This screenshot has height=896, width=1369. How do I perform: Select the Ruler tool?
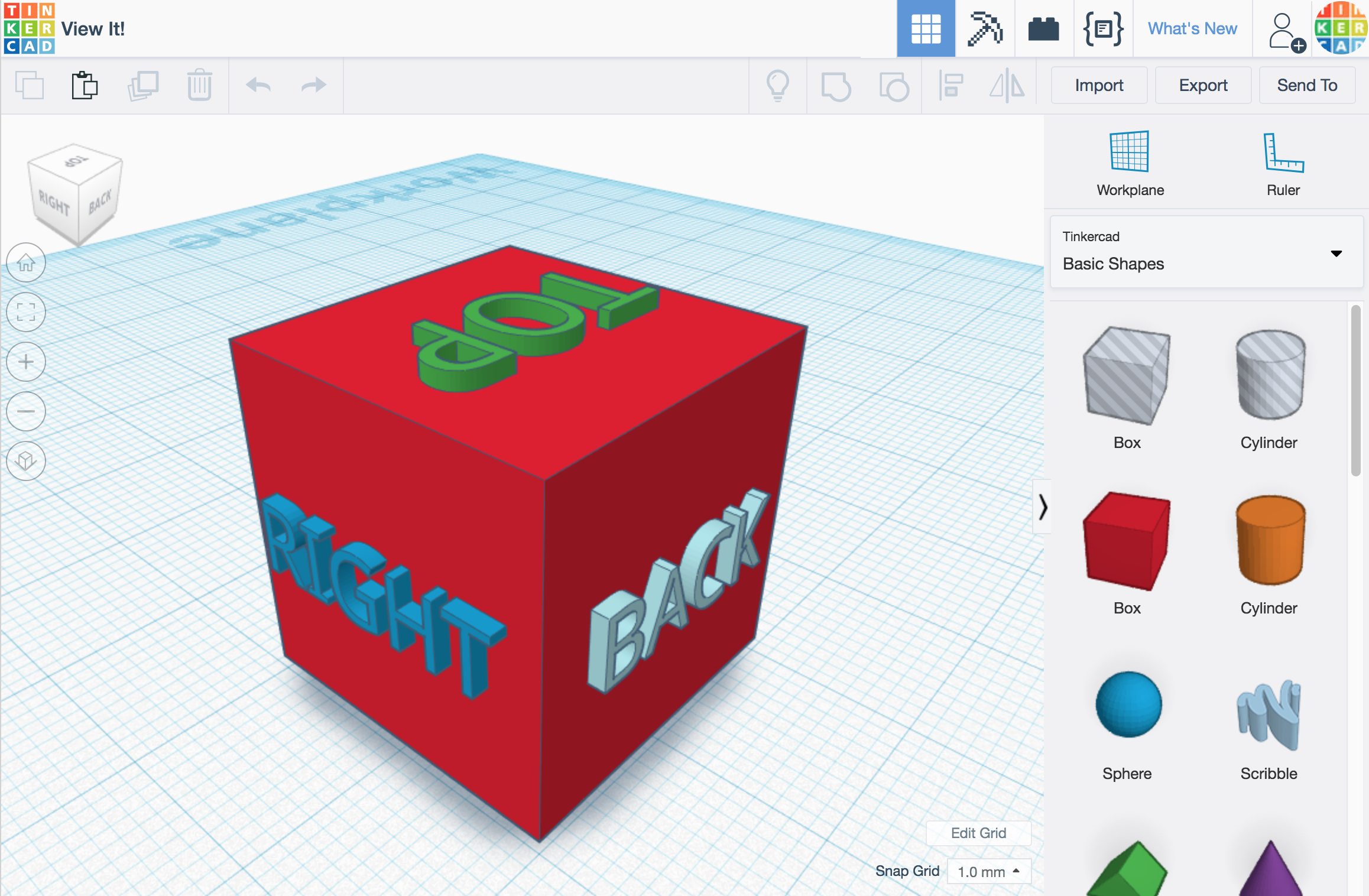click(x=1283, y=164)
